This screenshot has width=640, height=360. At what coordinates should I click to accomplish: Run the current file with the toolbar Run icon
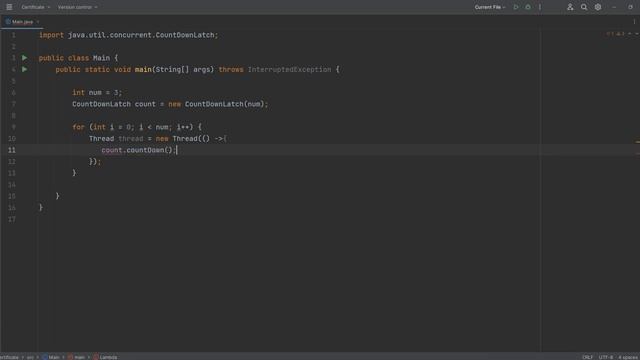click(516, 7)
